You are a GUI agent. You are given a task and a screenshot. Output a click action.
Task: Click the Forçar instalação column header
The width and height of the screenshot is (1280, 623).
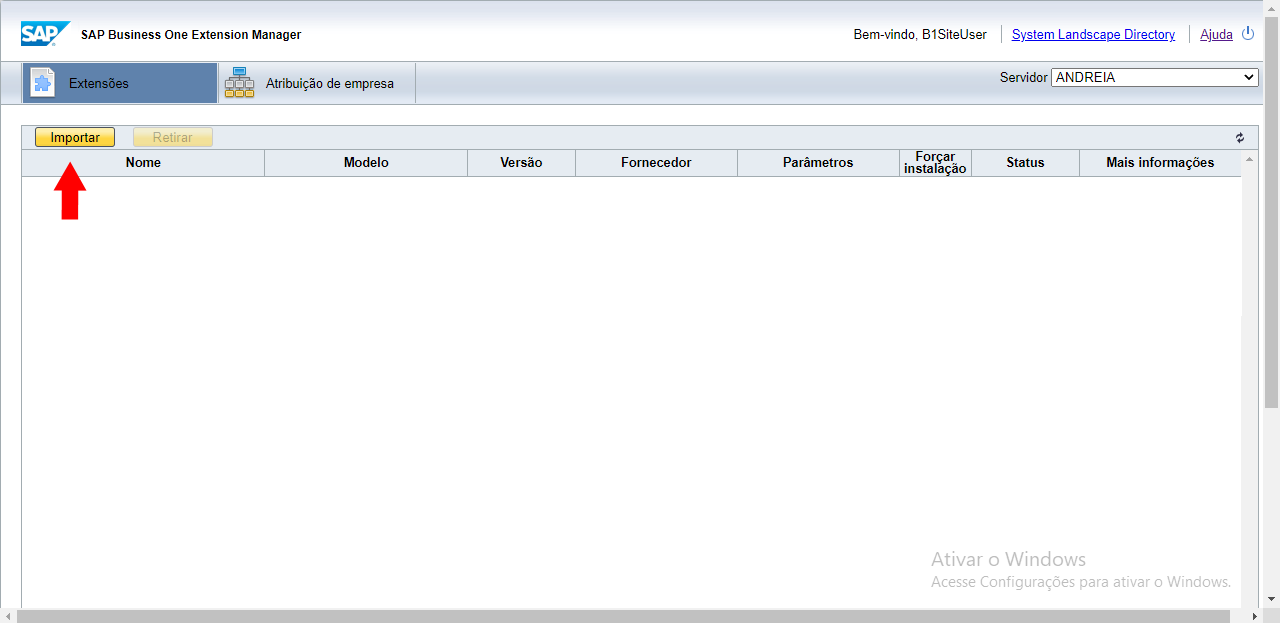935,163
